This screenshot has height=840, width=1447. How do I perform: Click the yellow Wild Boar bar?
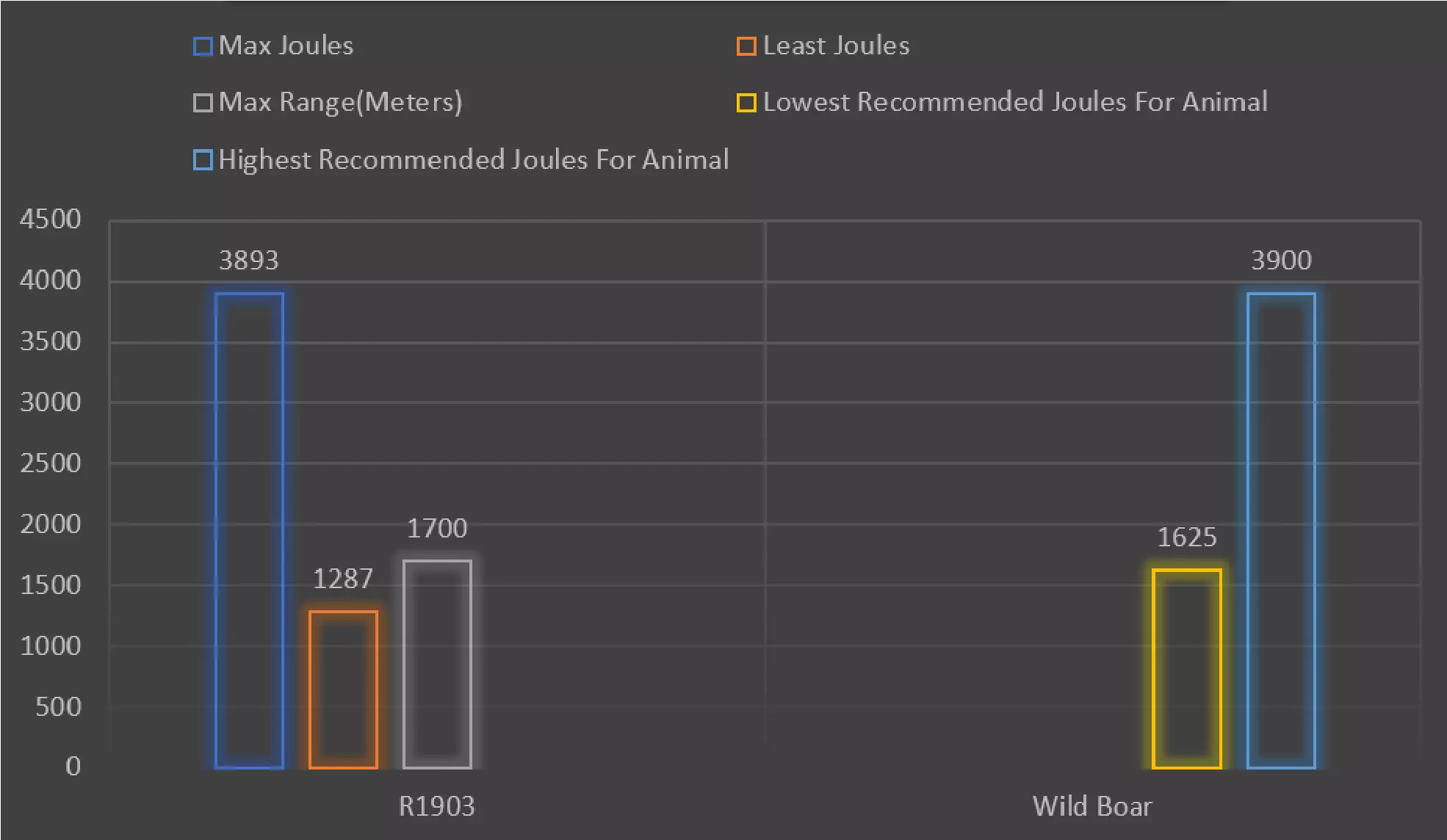coord(1186,668)
